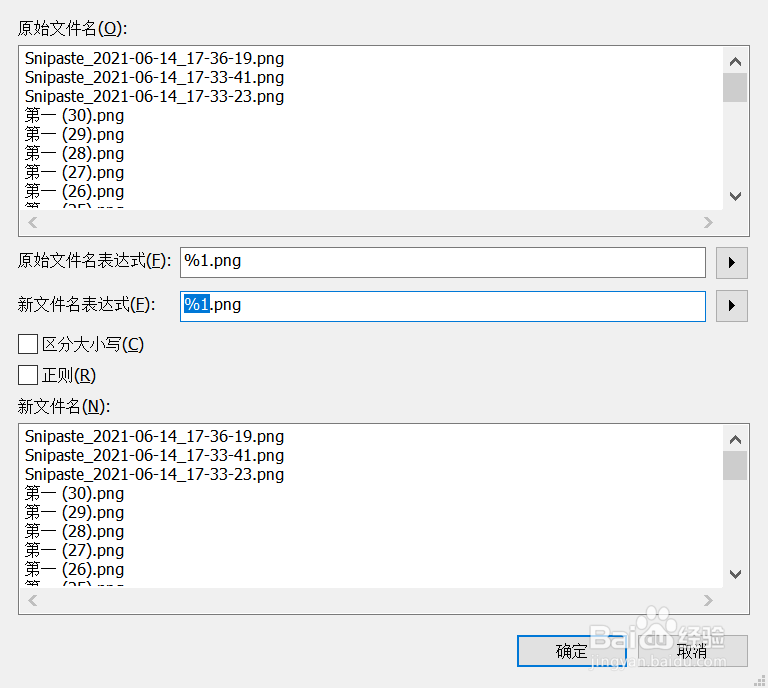Click up arrow of original filenames scrollbar
Image resolution: width=768 pixels, height=688 pixels.
coord(735,61)
